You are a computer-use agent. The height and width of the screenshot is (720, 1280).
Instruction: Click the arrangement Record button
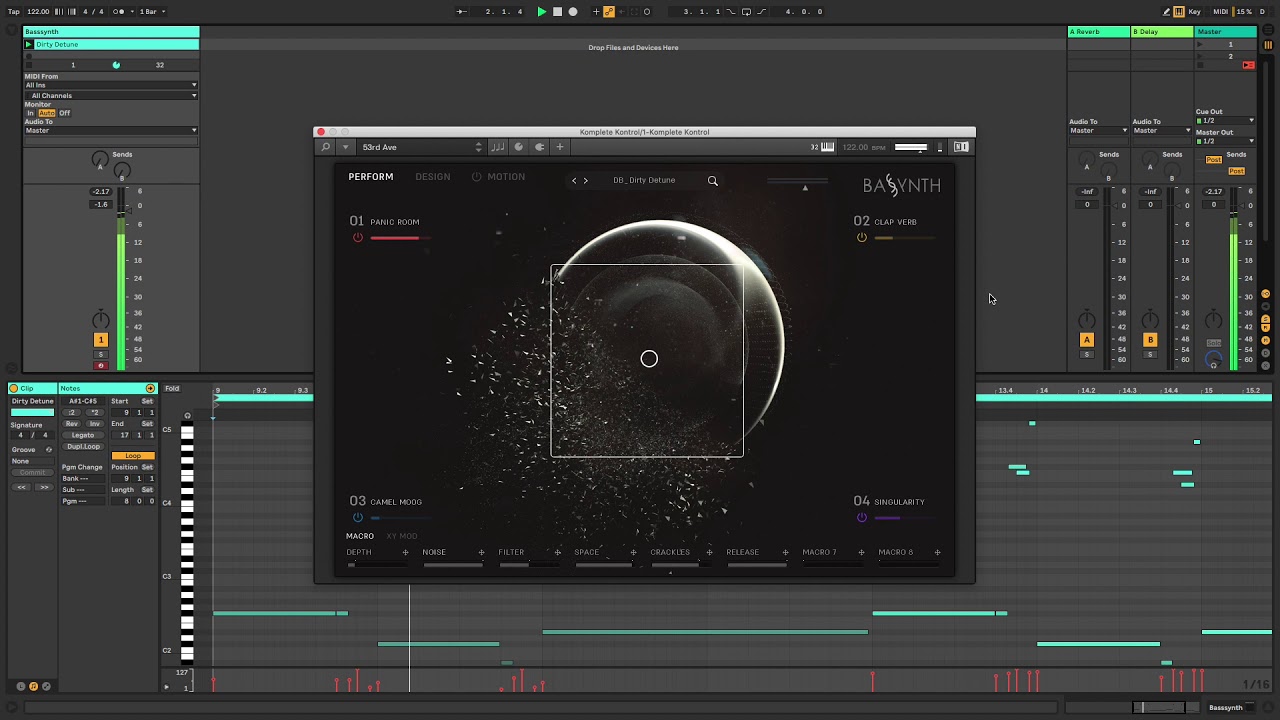[573, 12]
